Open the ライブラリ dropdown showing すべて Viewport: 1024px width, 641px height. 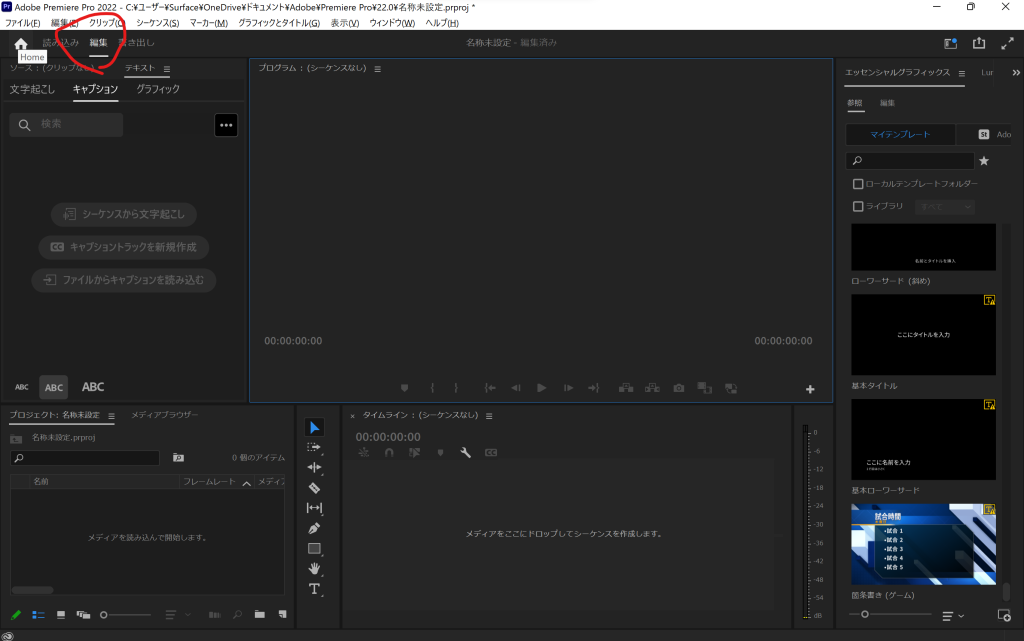tap(944, 206)
